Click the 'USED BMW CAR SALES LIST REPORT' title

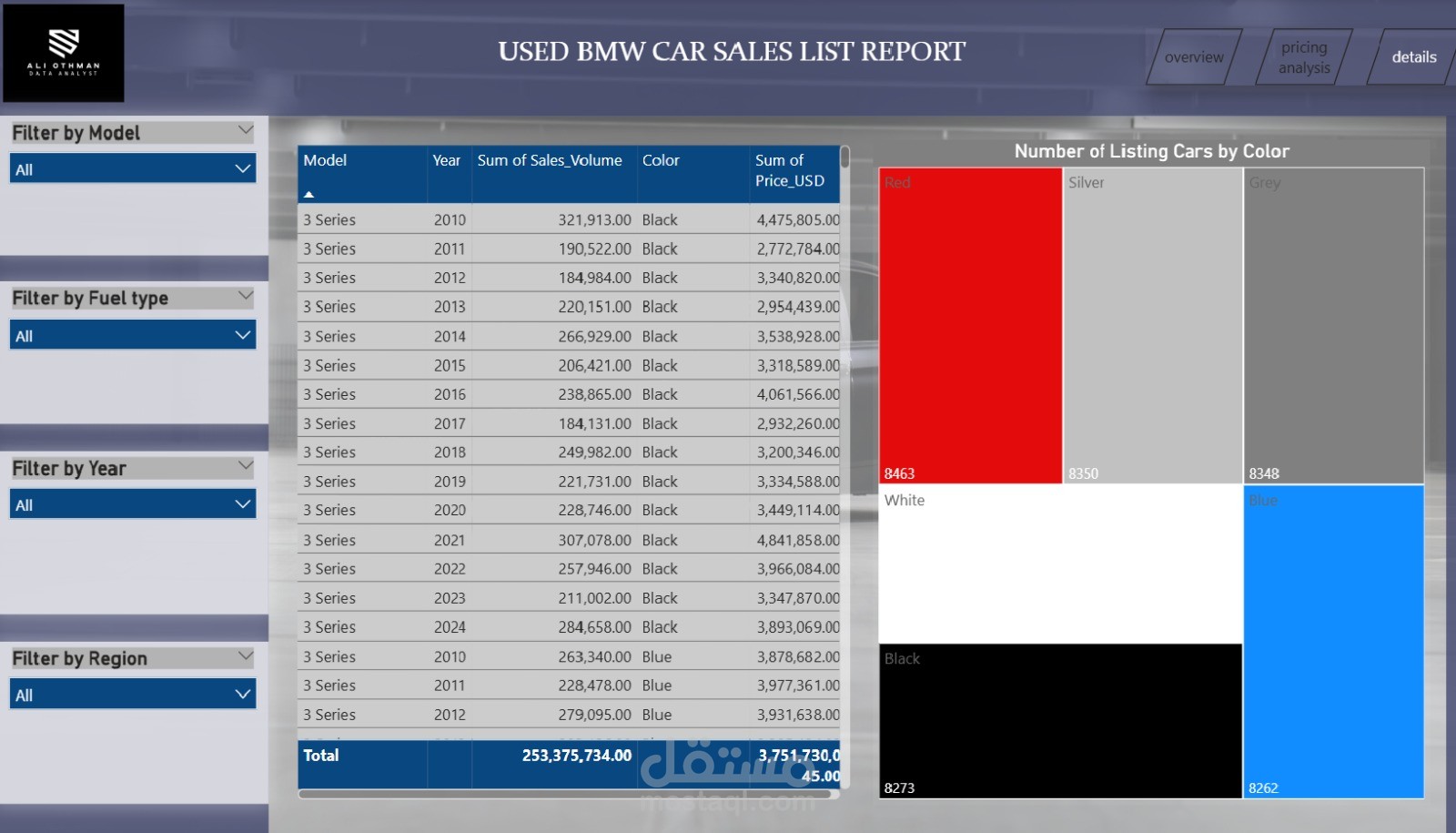[732, 51]
